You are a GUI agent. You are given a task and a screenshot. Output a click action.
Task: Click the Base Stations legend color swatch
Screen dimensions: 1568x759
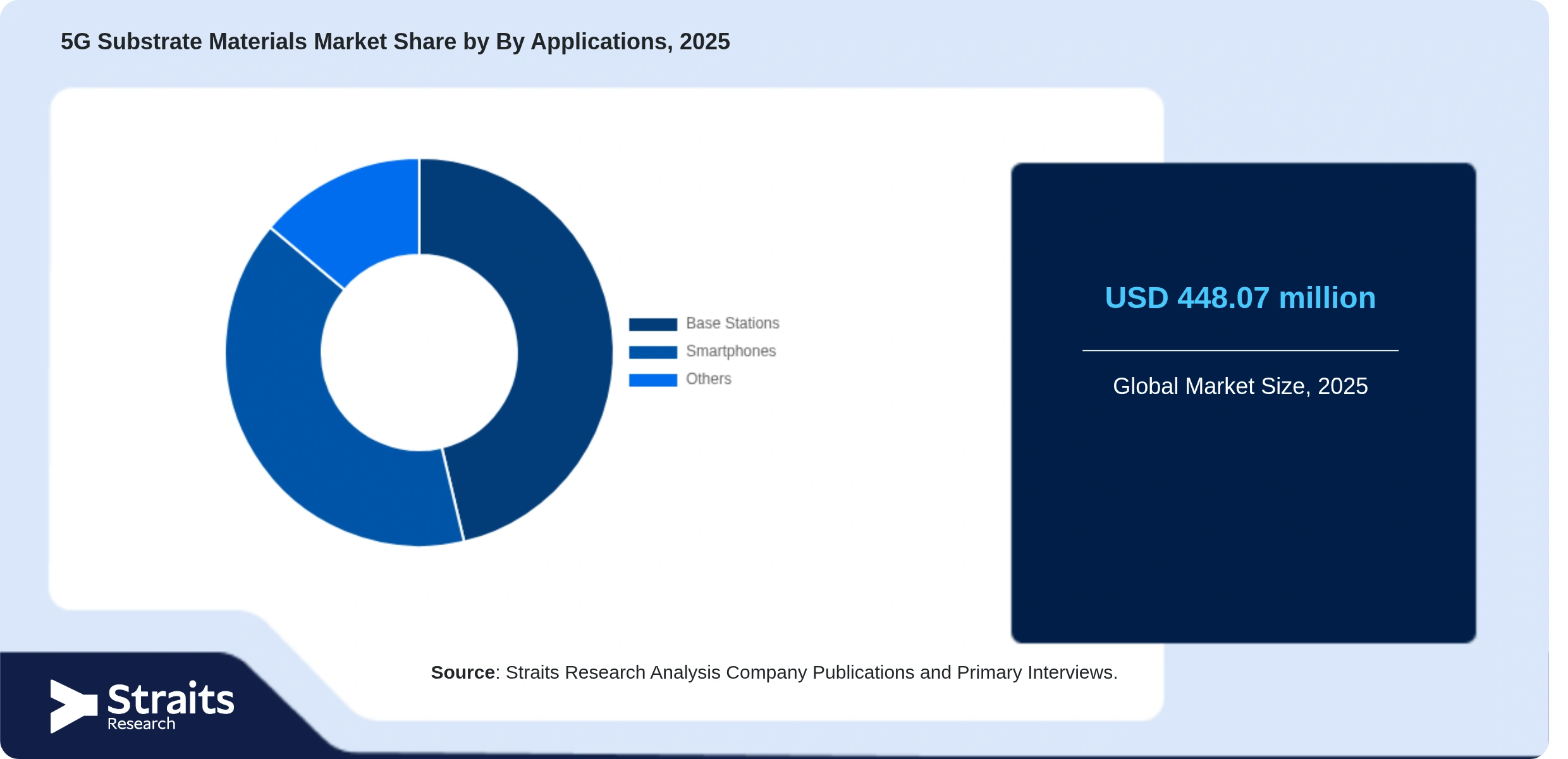click(x=652, y=324)
